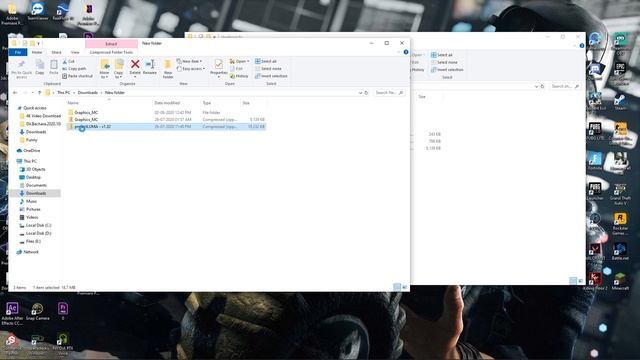This screenshot has width=640, height=360.
Task: Collapse the ribbon with the chevron
Action: [399, 52]
